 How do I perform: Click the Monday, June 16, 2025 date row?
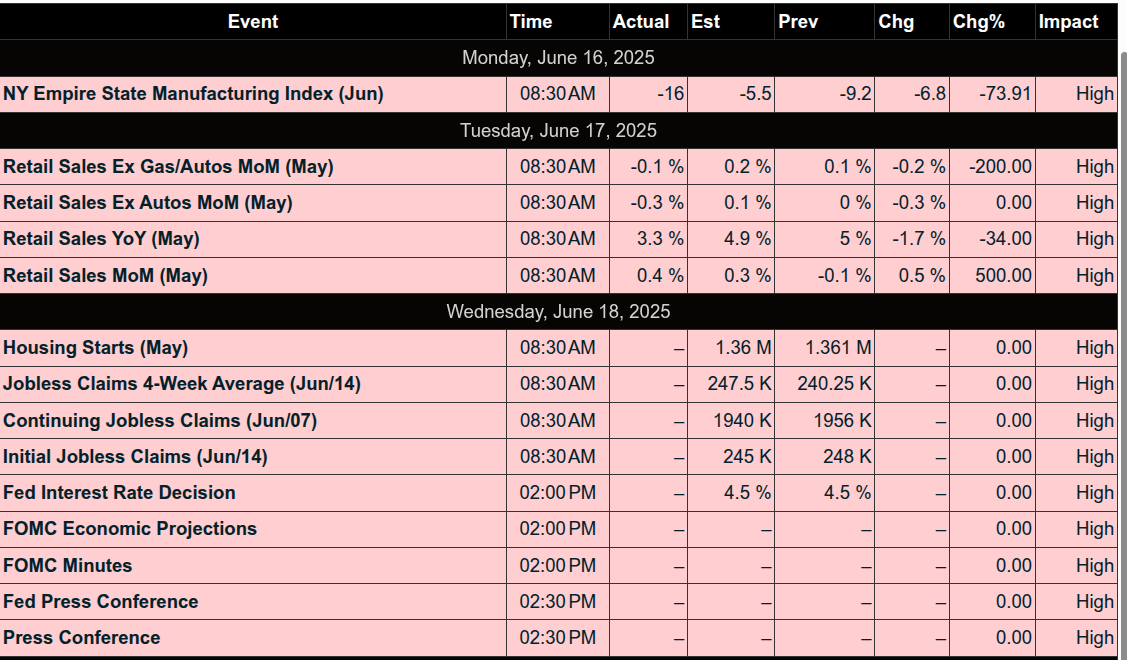coord(558,58)
